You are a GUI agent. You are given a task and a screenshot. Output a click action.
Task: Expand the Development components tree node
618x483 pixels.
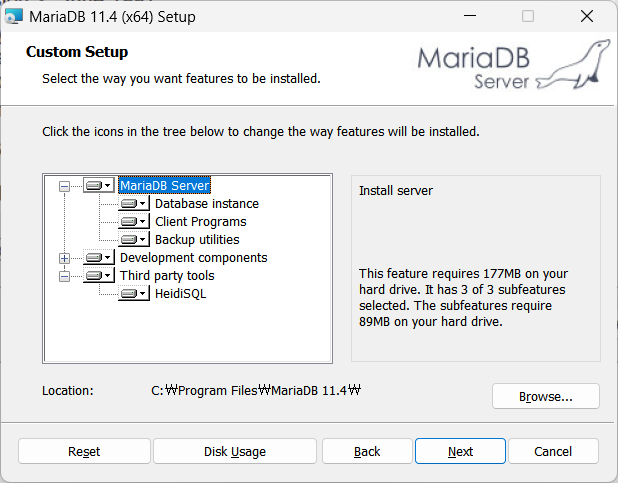[x=64, y=258]
